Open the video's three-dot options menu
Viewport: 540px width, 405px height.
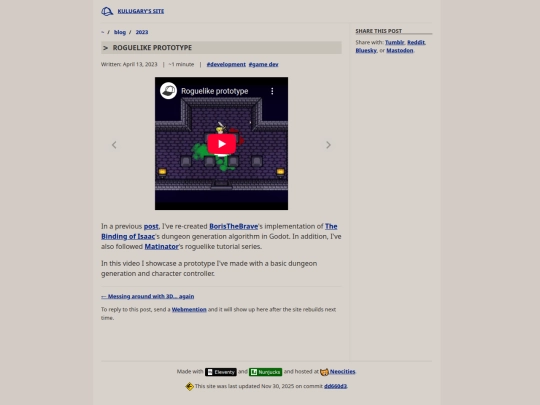tap(272, 91)
